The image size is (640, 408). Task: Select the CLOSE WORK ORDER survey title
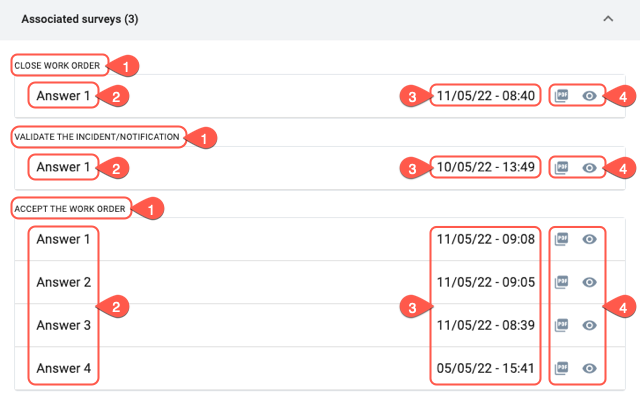(57, 66)
